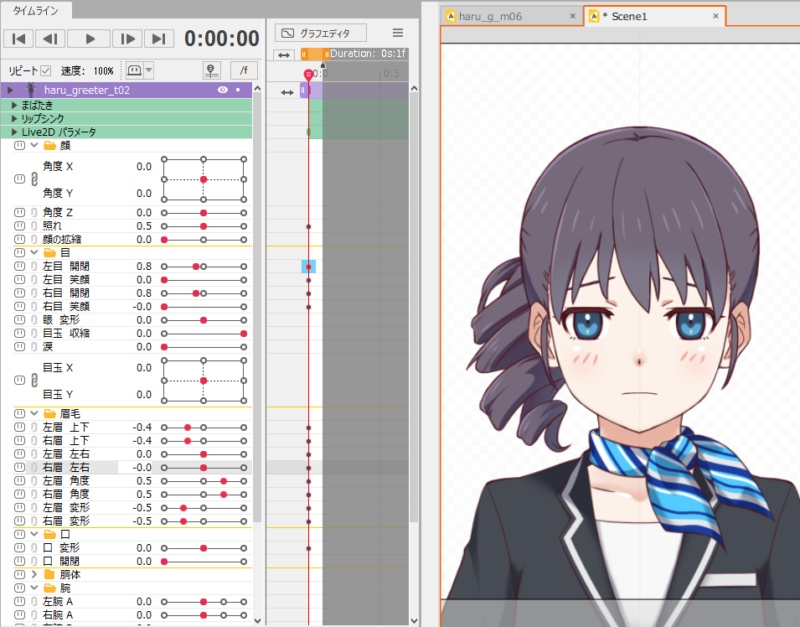Click the key icon on the 目玉 収縮 row
This screenshot has height=627, width=800.
click(19, 333)
